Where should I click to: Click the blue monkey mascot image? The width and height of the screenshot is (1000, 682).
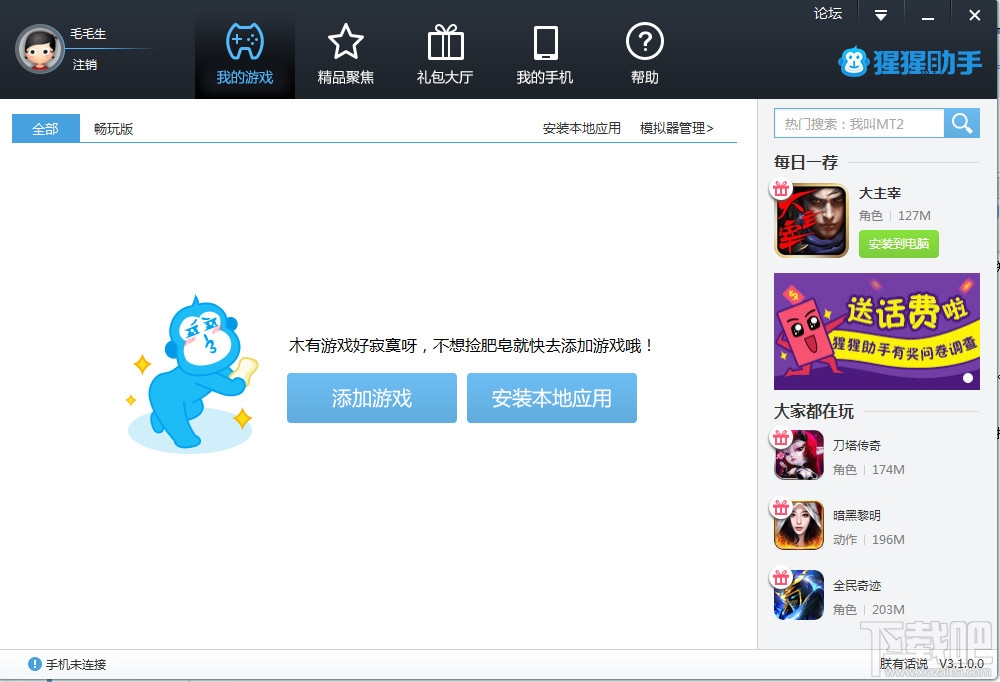(x=192, y=374)
